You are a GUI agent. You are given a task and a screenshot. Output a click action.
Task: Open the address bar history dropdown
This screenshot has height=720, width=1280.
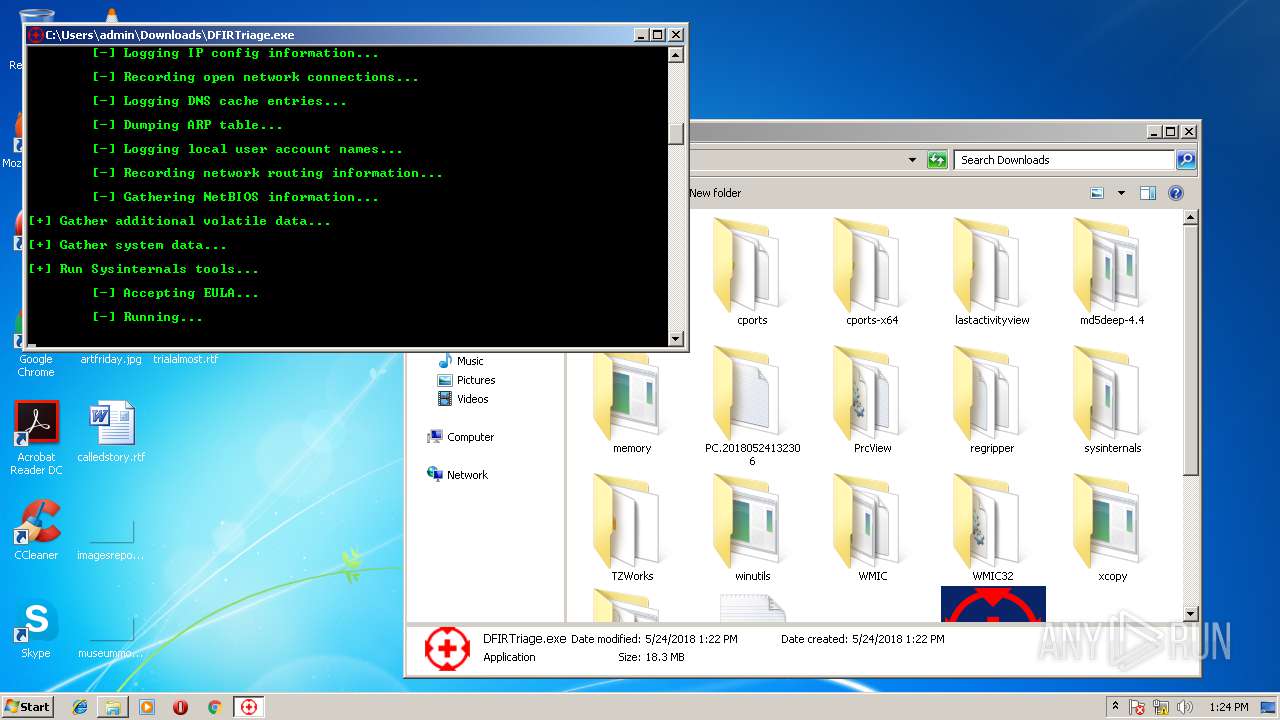pos(912,160)
